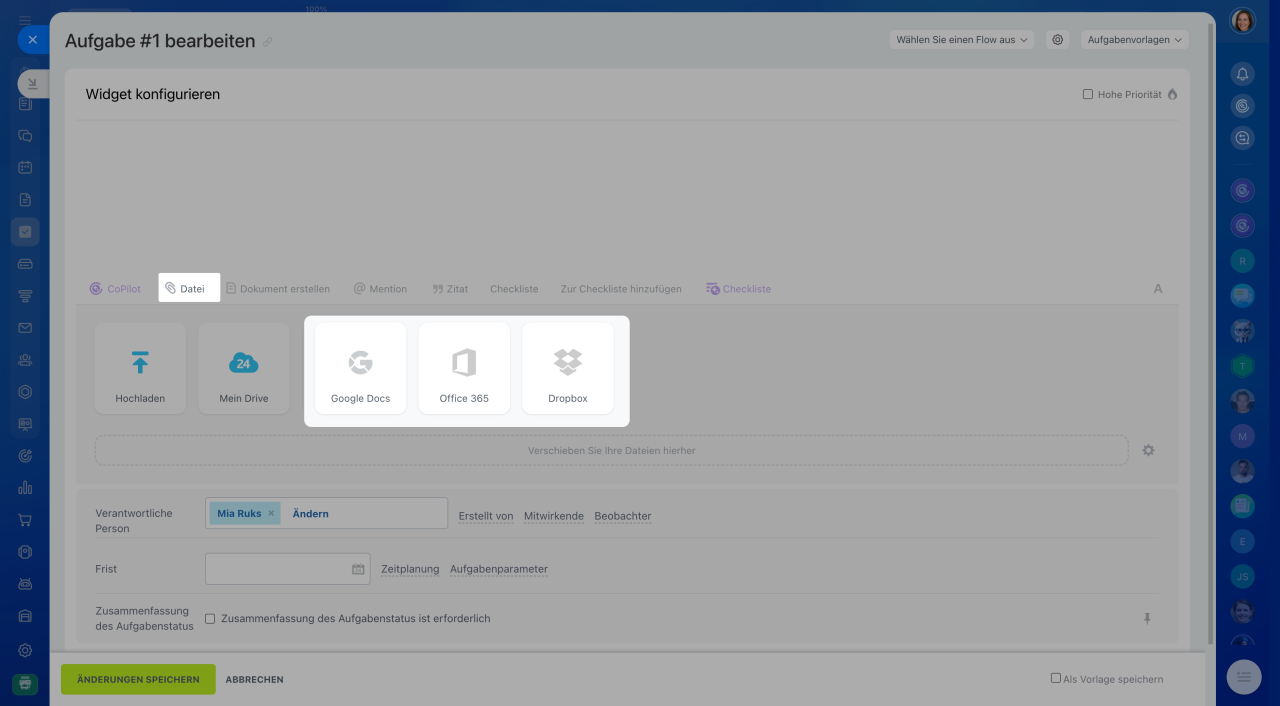Open shopping cart icon in left sidebar
Viewport: 1280px width, 706px height.
(25, 520)
